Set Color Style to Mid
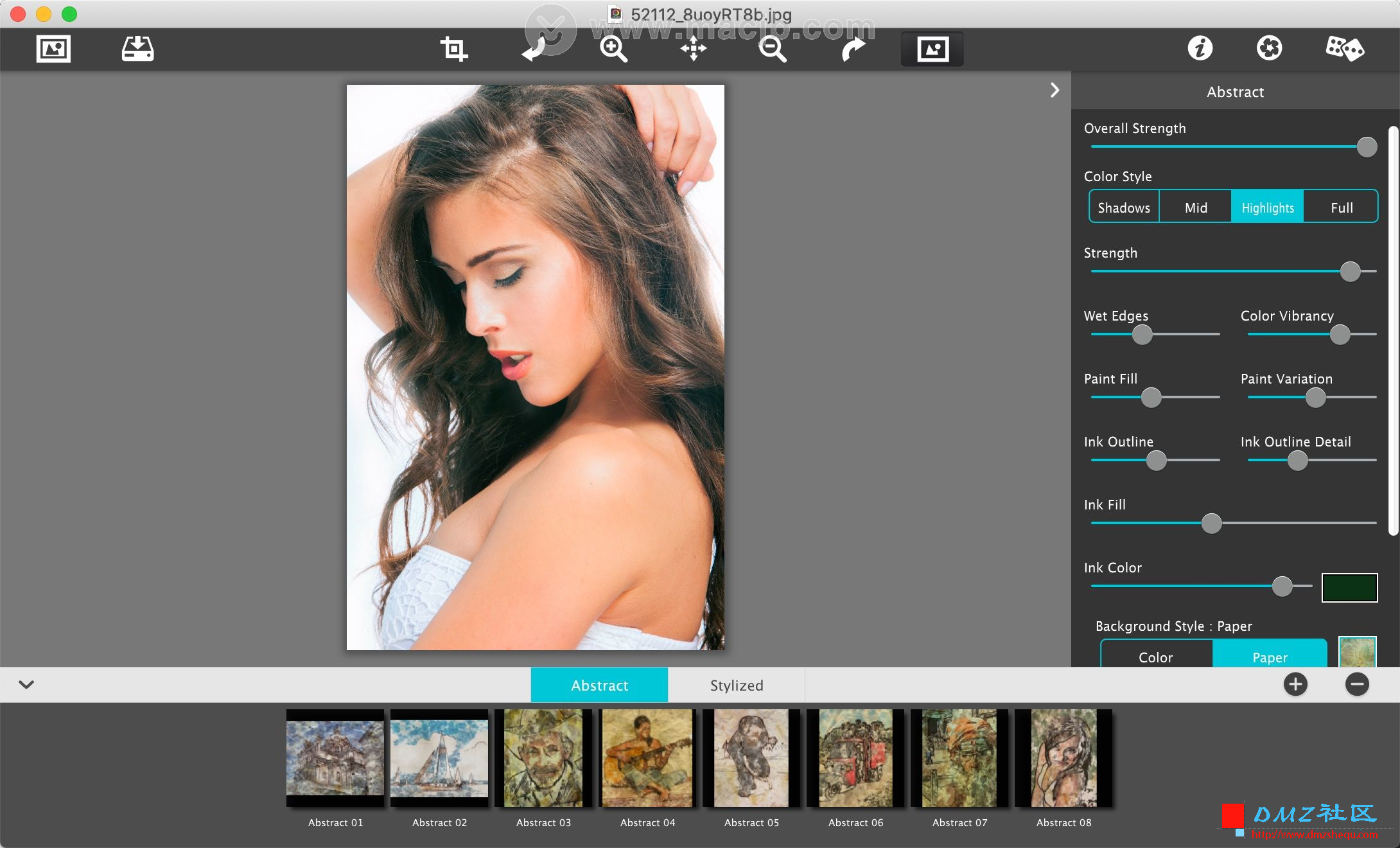Screen dimensions: 1400x848 coord(1196,207)
